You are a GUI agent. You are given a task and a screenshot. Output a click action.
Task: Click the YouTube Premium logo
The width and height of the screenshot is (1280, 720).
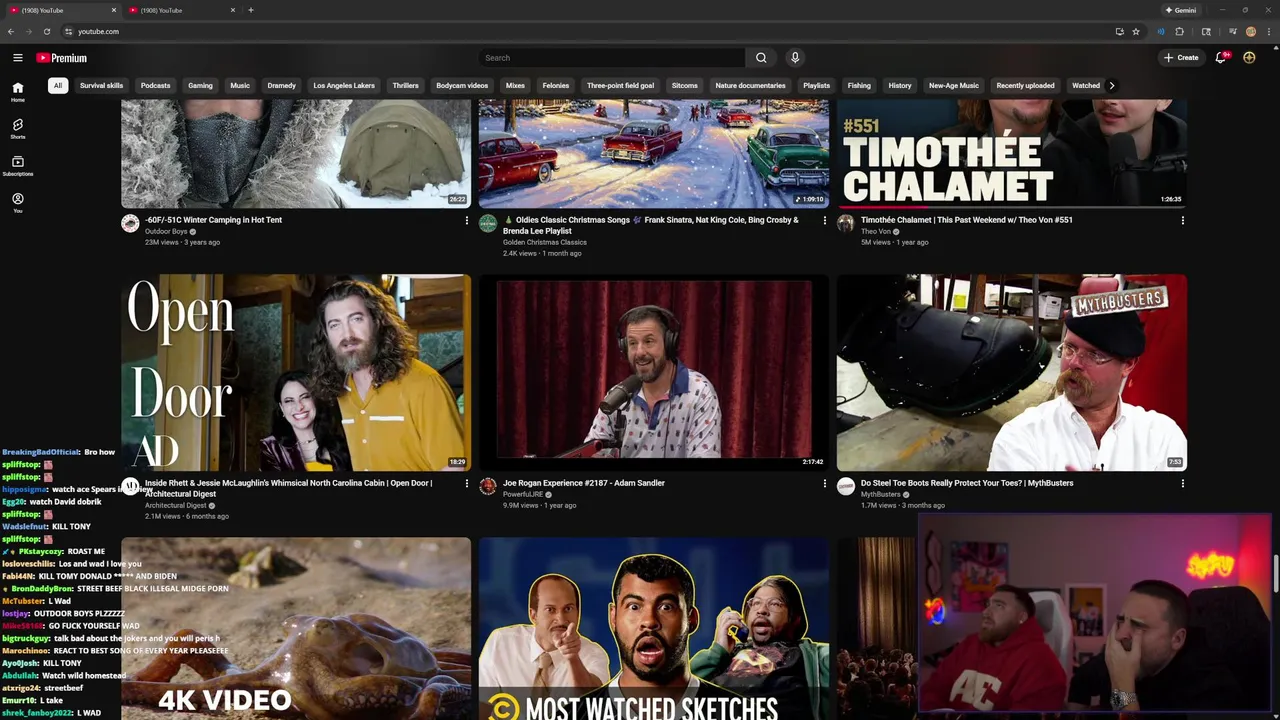coord(62,58)
